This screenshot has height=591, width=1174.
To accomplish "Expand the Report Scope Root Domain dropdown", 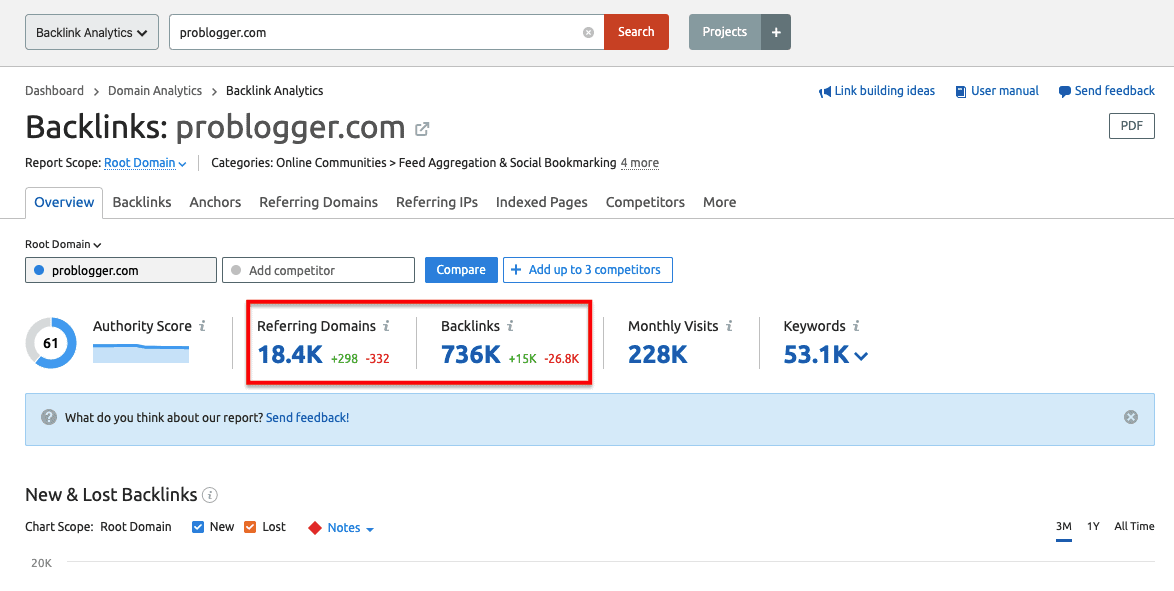I will tap(146, 163).
